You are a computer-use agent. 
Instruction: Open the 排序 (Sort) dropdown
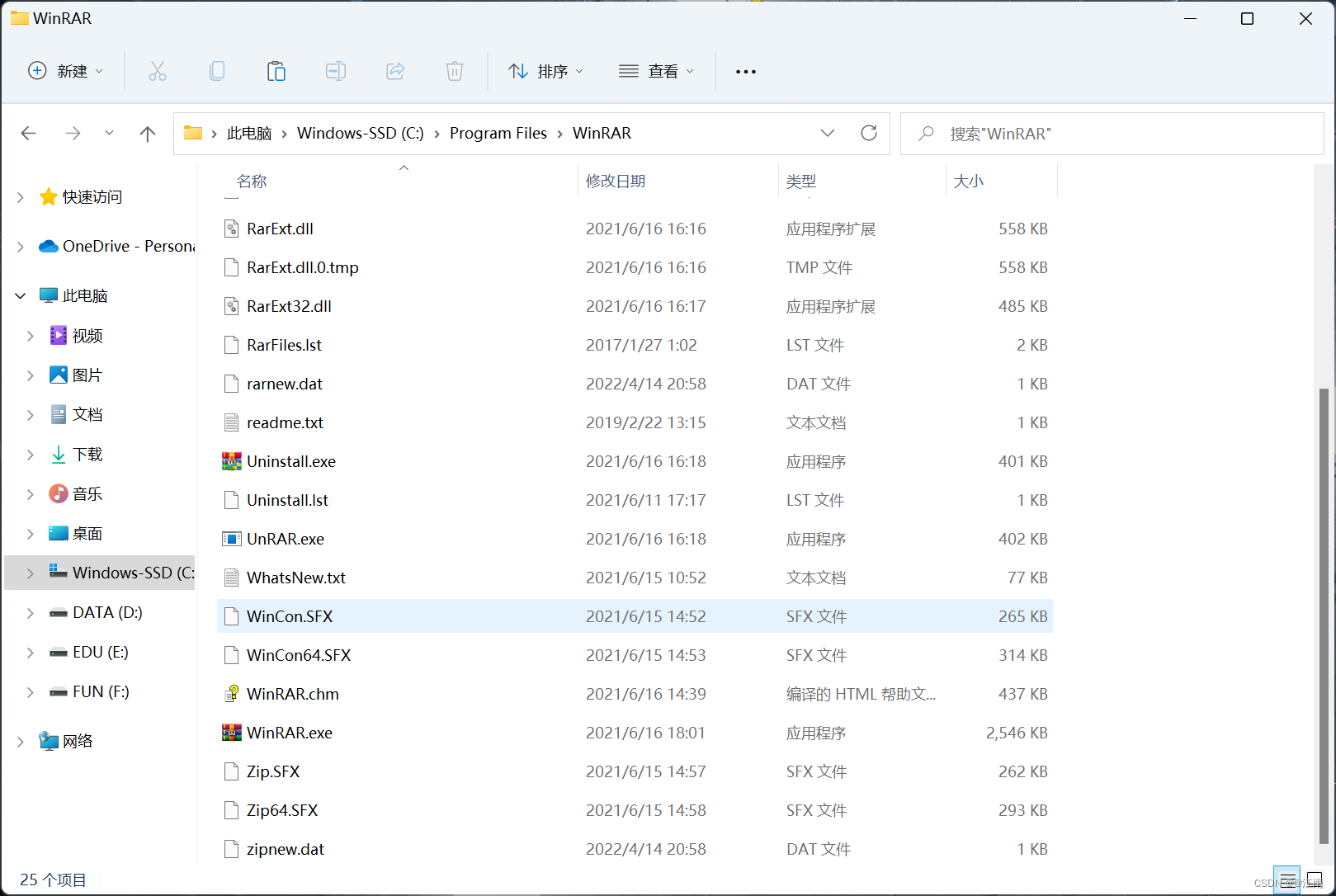tap(546, 71)
